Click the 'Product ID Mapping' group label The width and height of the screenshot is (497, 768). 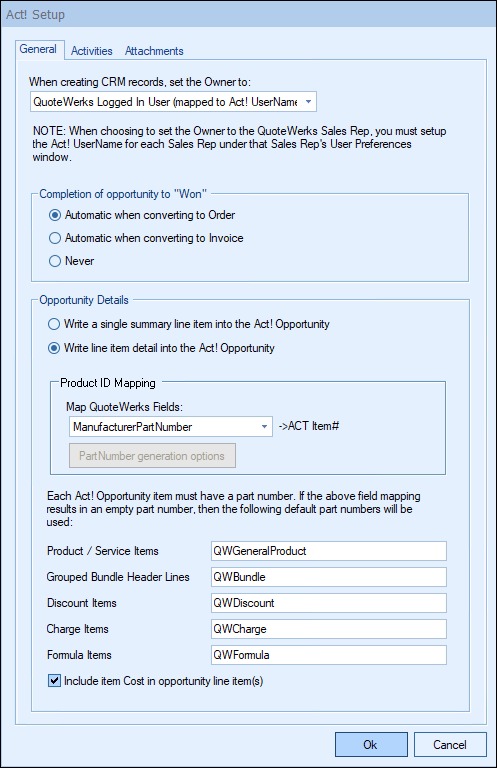[x=108, y=383]
